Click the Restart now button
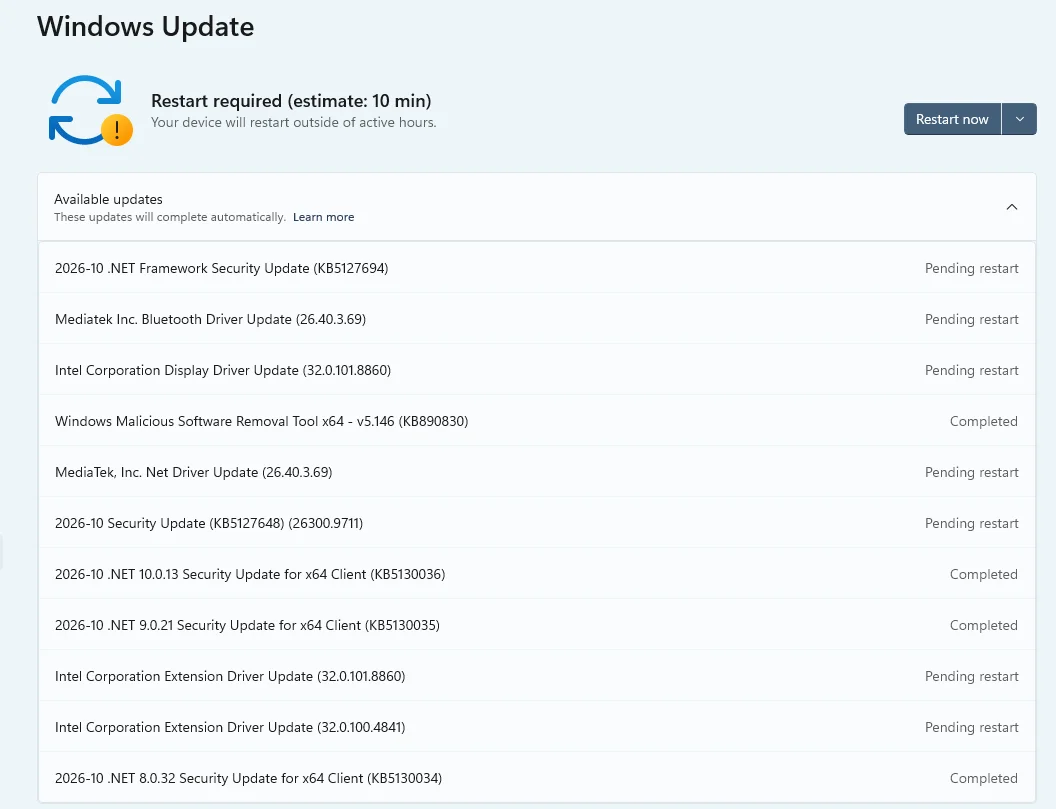The image size is (1056, 809). coord(952,119)
